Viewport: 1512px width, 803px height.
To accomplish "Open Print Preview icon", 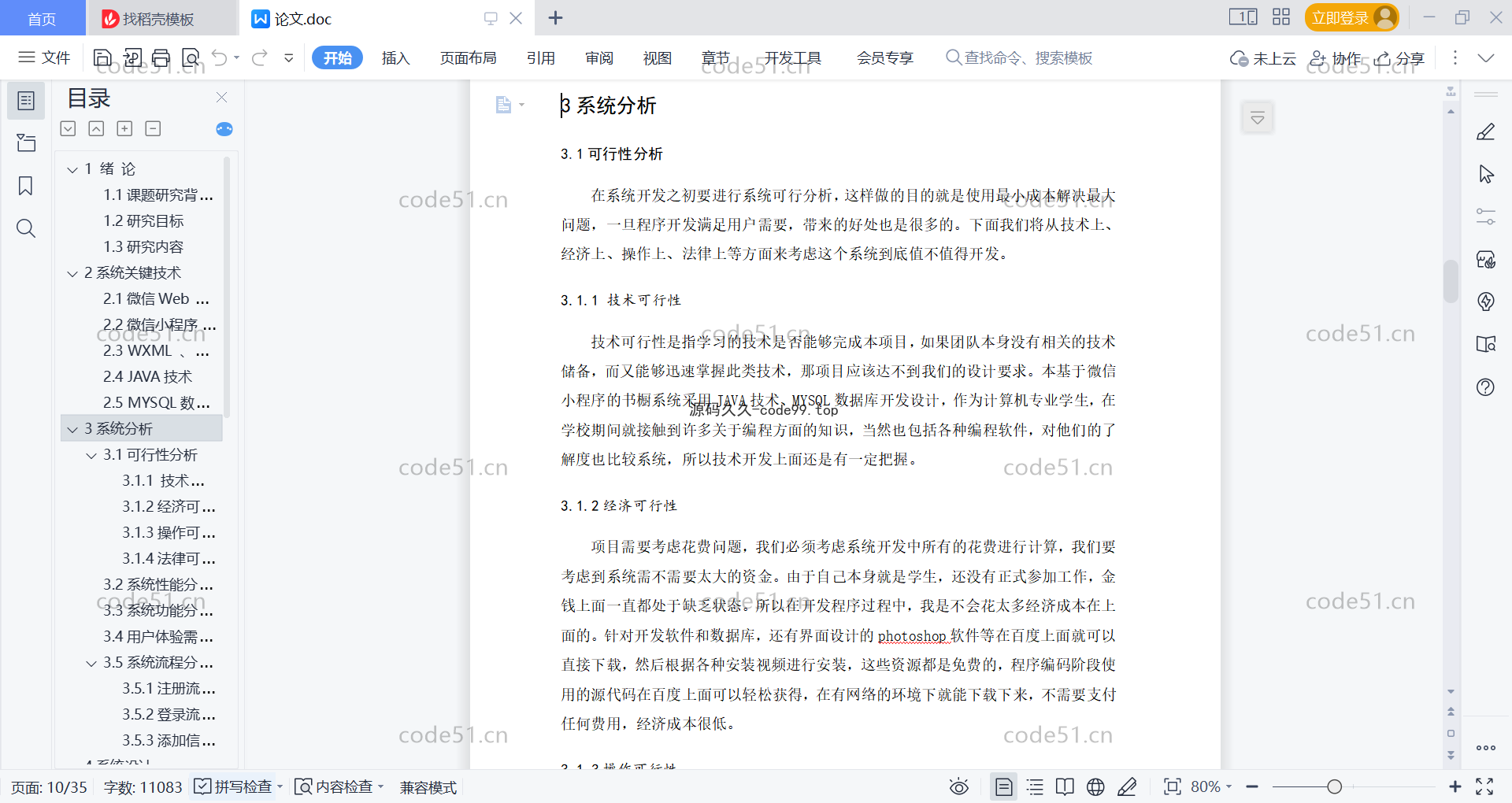I will 191,57.
